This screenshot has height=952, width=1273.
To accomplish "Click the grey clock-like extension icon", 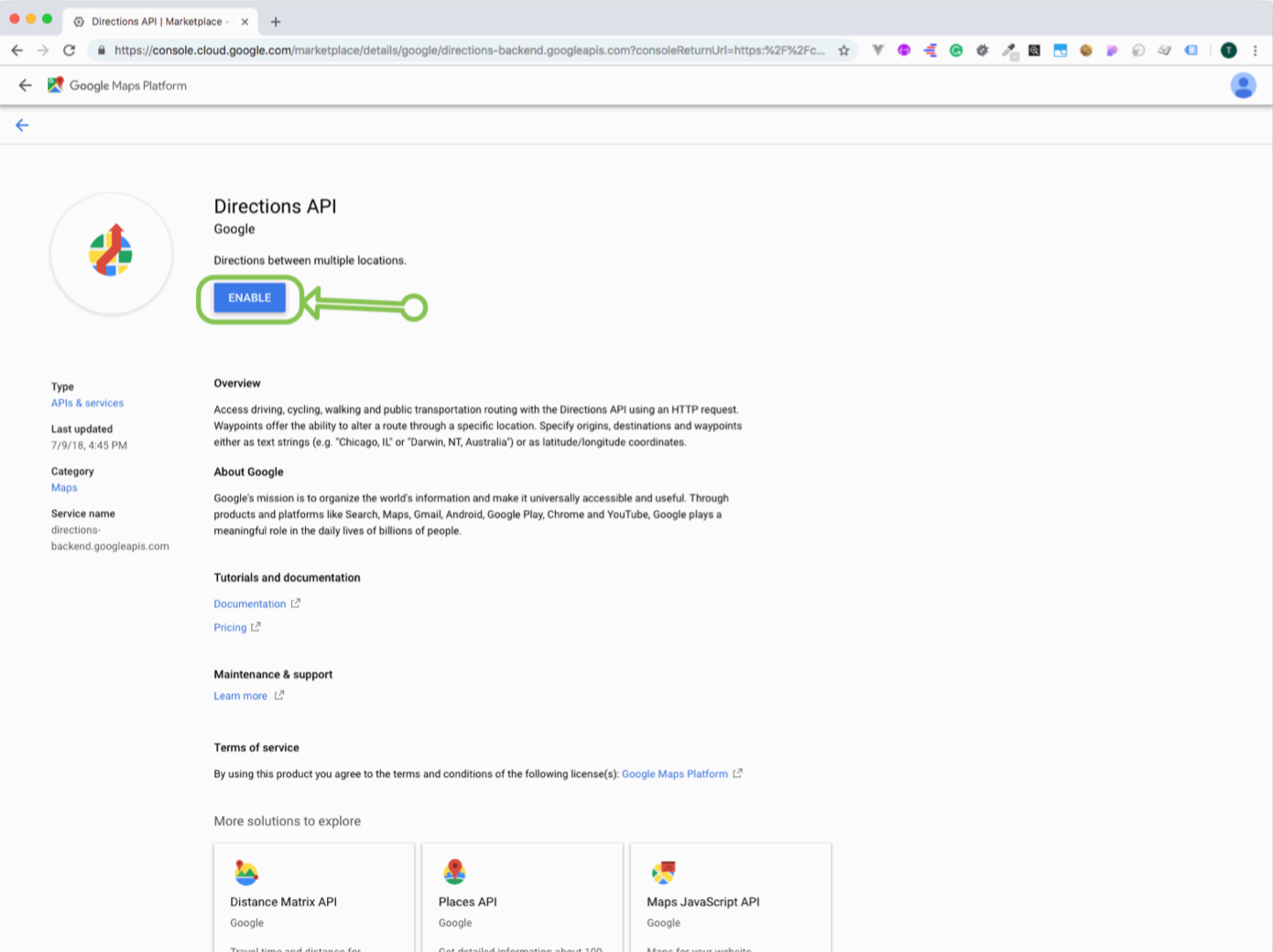I will (x=1138, y=50).
